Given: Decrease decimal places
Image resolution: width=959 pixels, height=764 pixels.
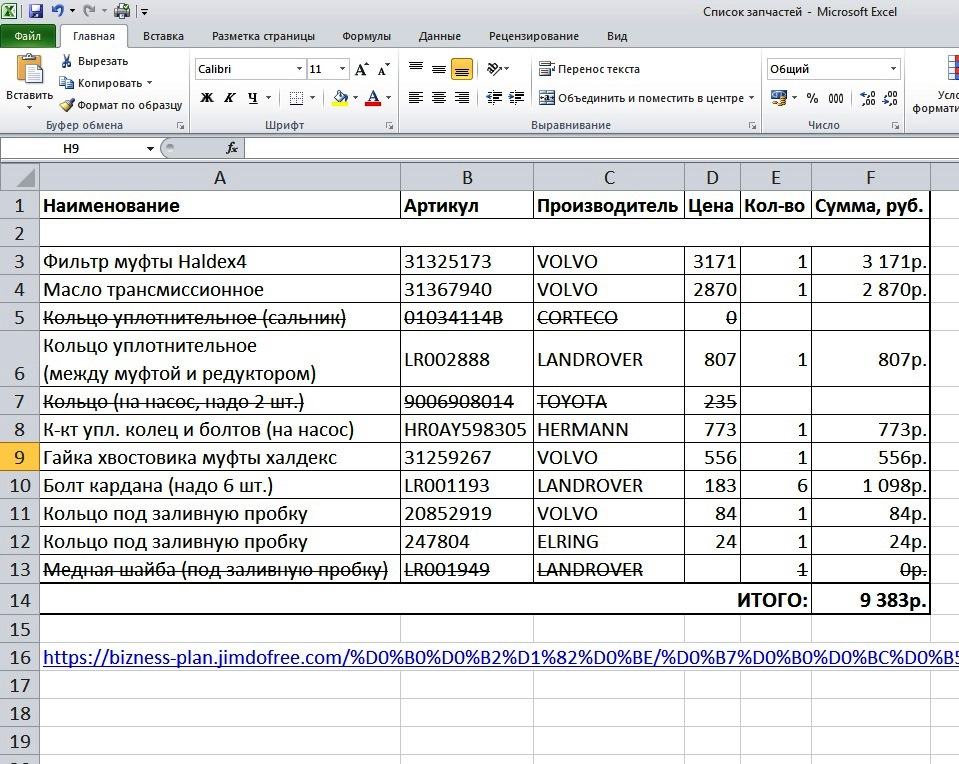Looking at the screenshot, I should point(890,98).
